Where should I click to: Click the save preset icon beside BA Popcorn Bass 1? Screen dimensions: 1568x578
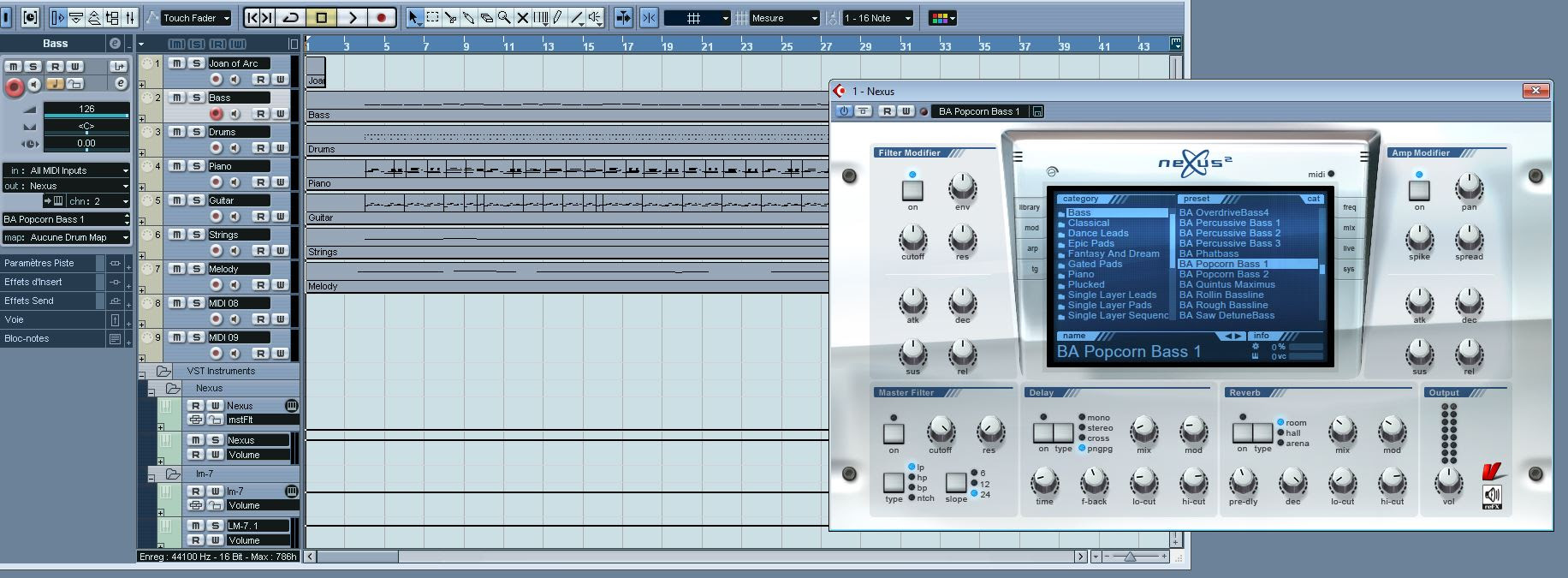1037,111
